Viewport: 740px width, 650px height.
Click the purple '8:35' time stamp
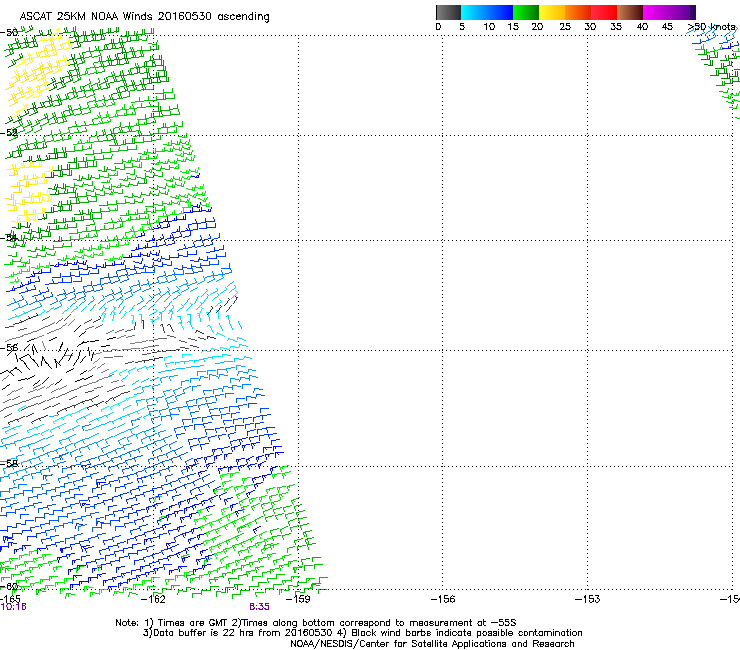[x=260, y=607]
